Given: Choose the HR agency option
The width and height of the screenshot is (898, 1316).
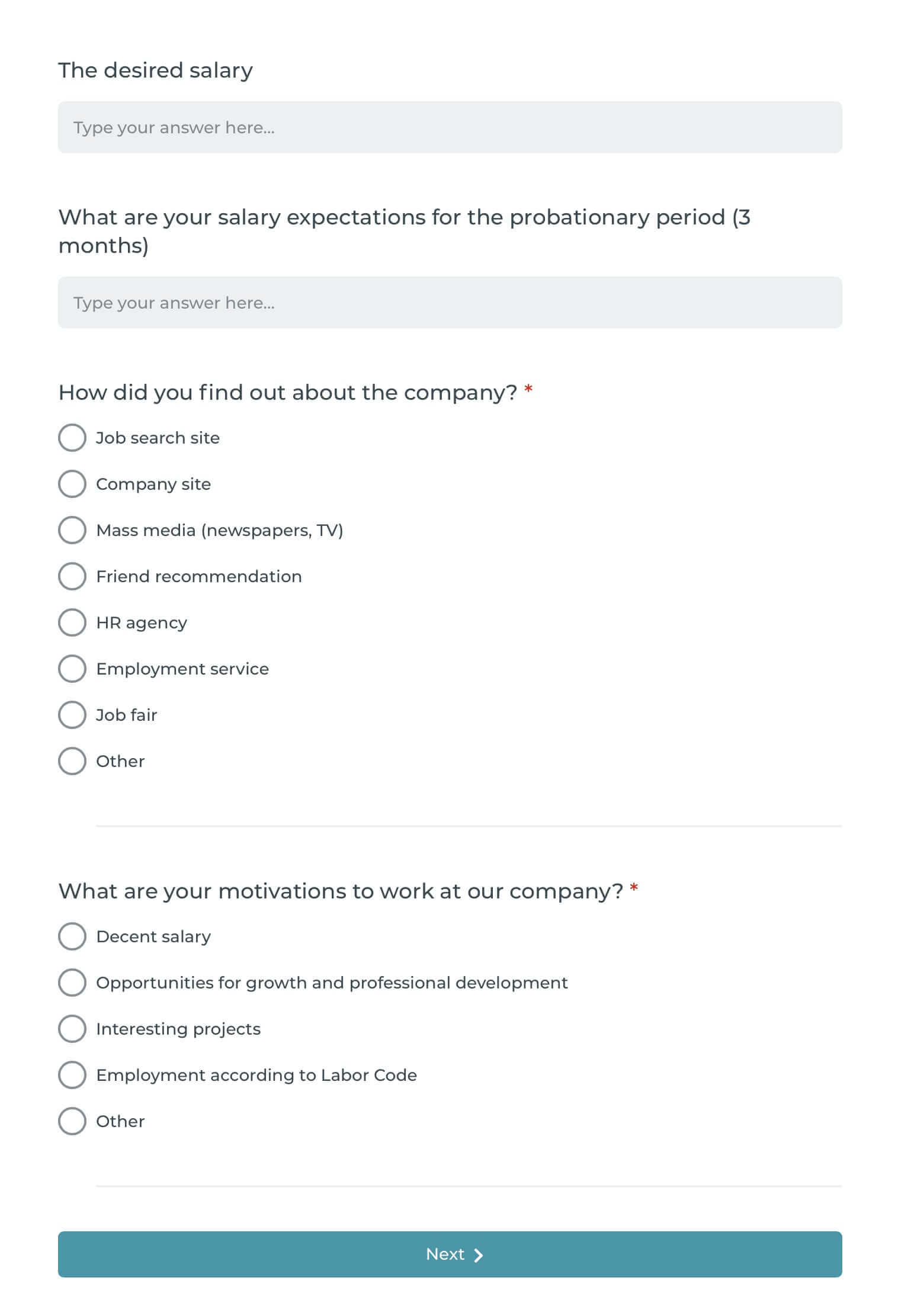Looking at the screenshot, I should coord(72,622).
